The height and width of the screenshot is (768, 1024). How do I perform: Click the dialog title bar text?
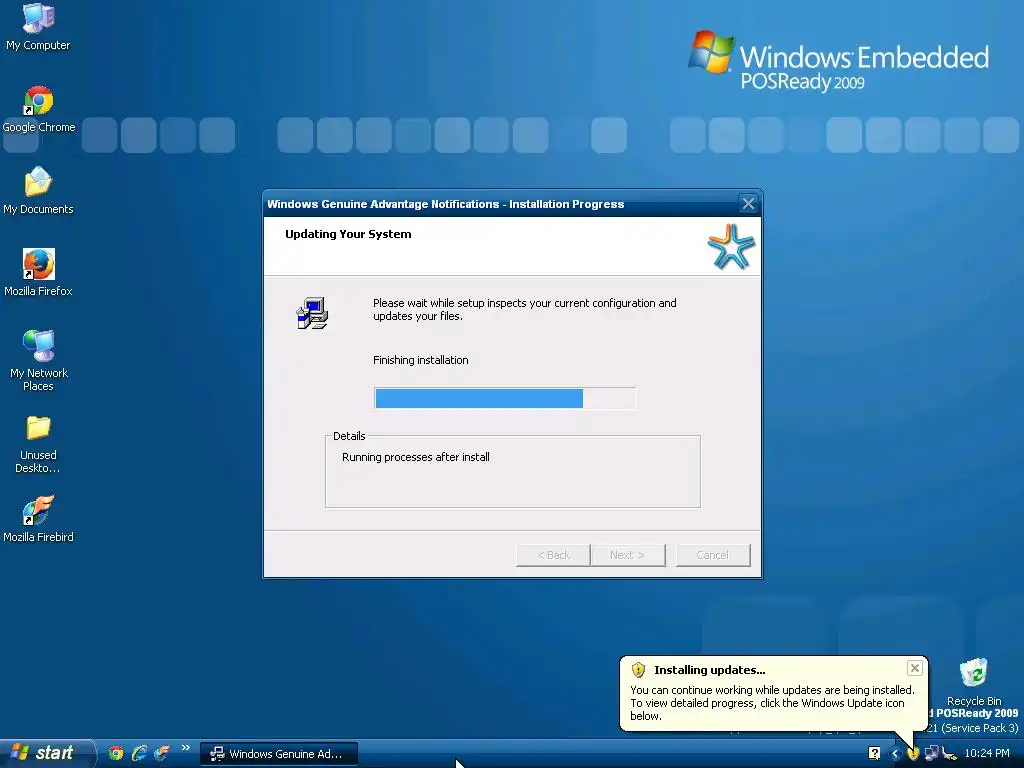point(445,204)
